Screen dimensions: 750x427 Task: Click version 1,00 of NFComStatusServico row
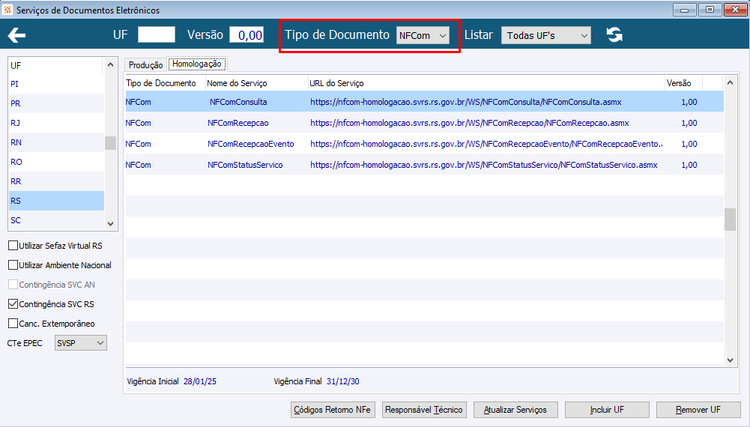(x=689, y=165)
